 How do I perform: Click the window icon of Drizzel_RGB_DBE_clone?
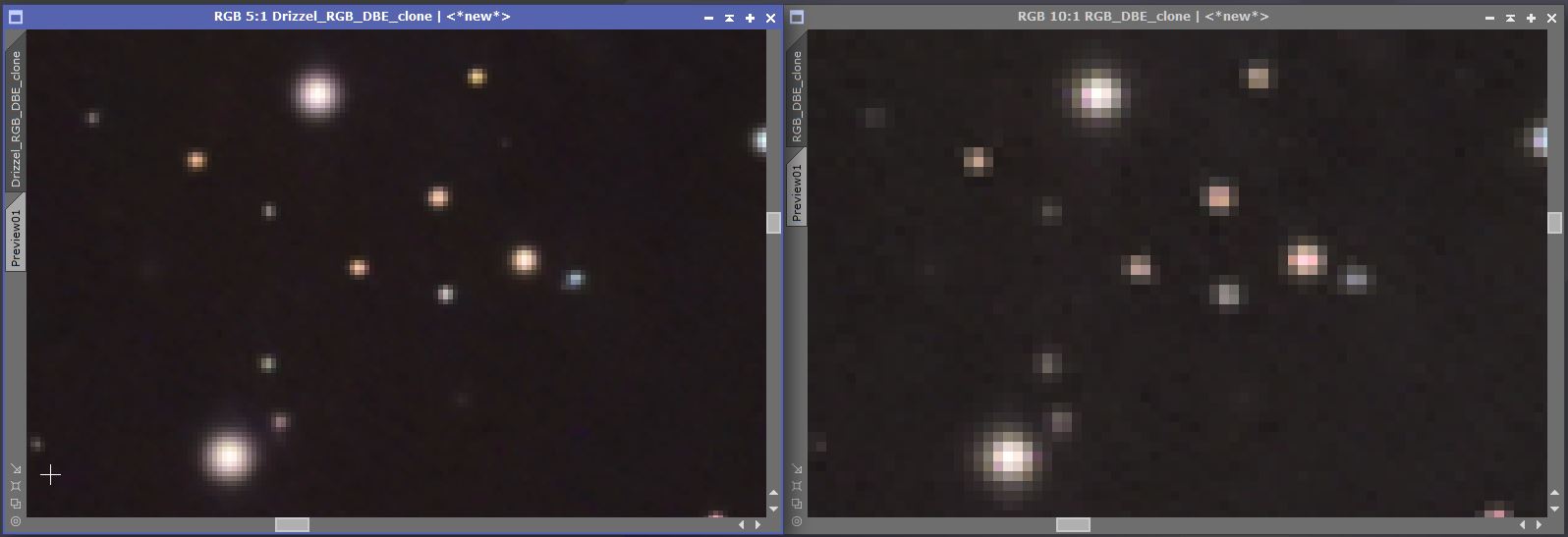(15, 17)
